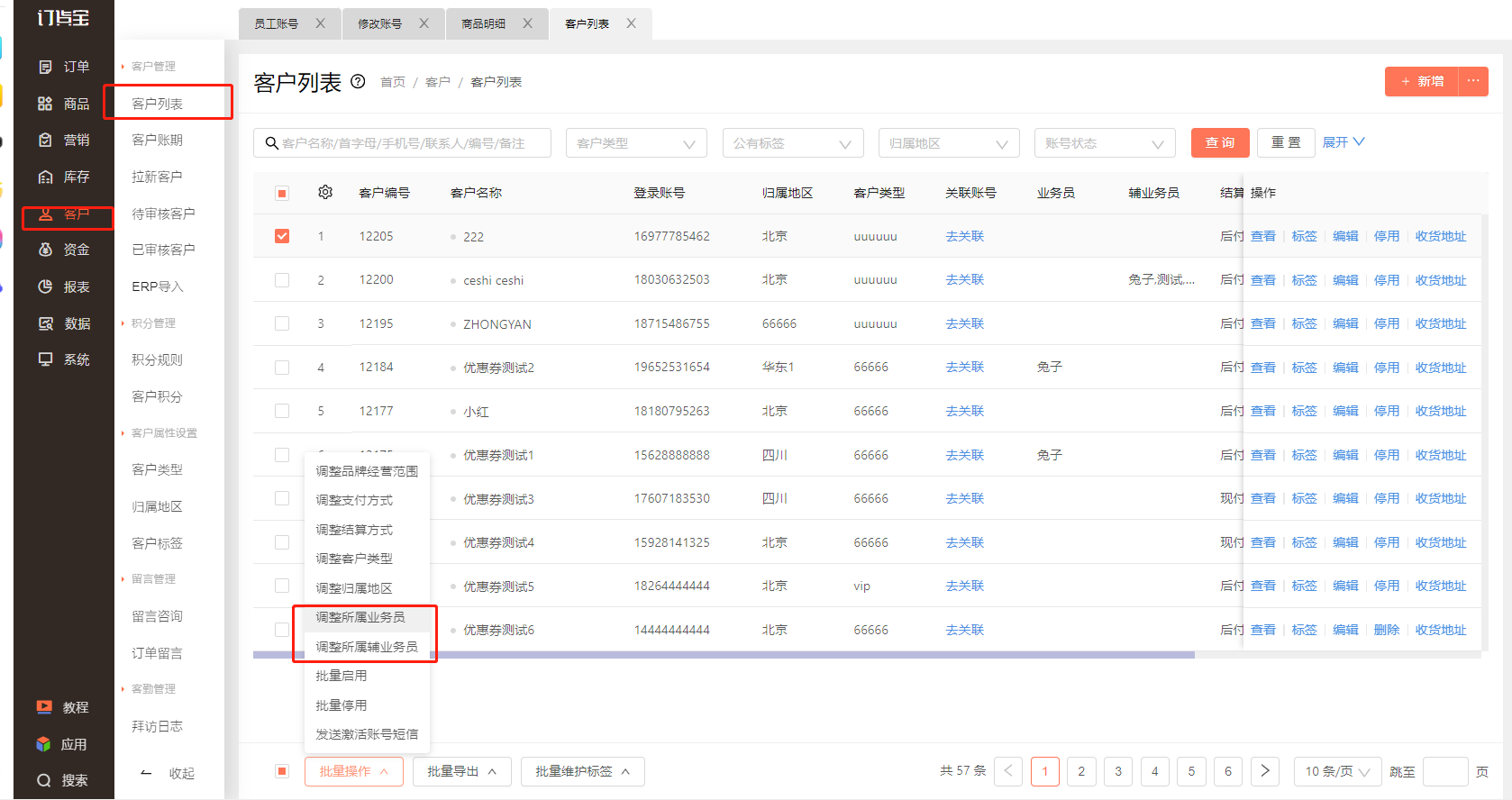This screenshot has width=1512, height=800.
Task: Collapse the 批量操作 dropdown button
Action: click(354, 771)
